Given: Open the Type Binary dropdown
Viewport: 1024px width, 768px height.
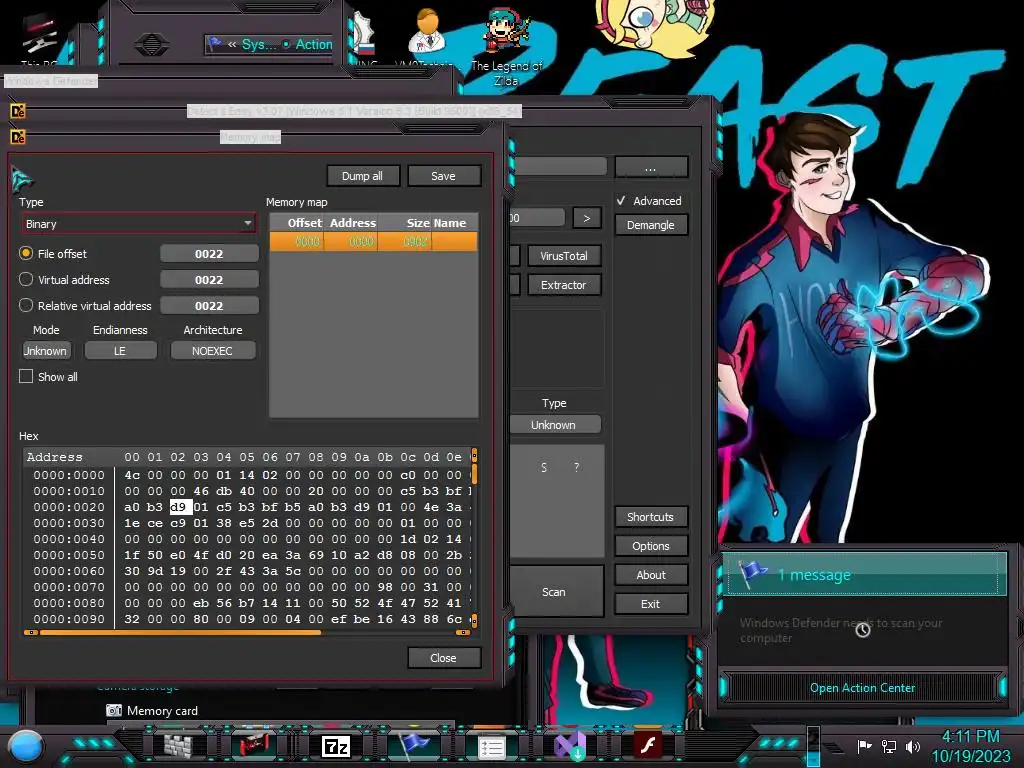Looking at the screenshot, I should coord(138,223).
